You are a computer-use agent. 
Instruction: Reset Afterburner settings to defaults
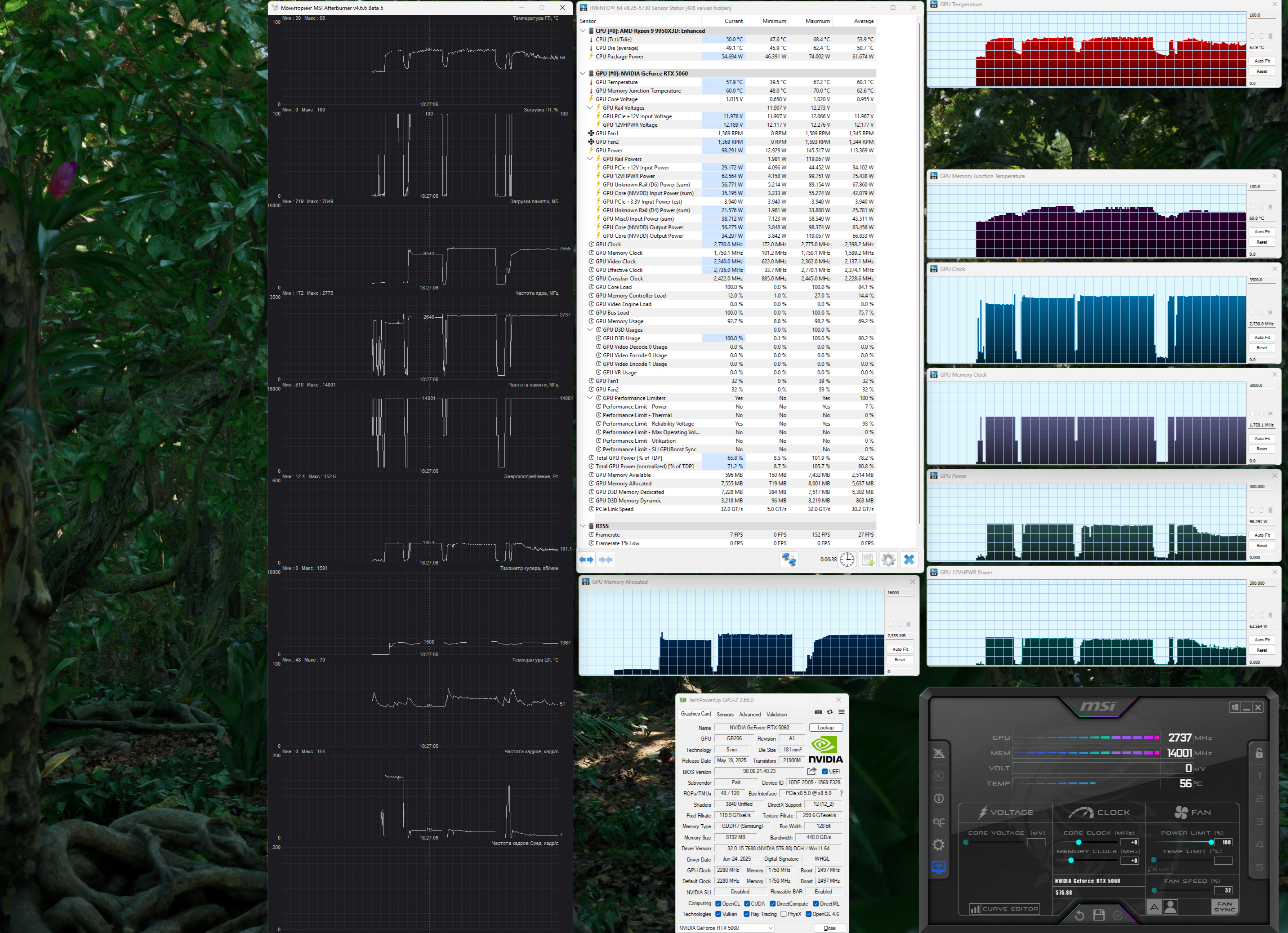(1079, 915)
